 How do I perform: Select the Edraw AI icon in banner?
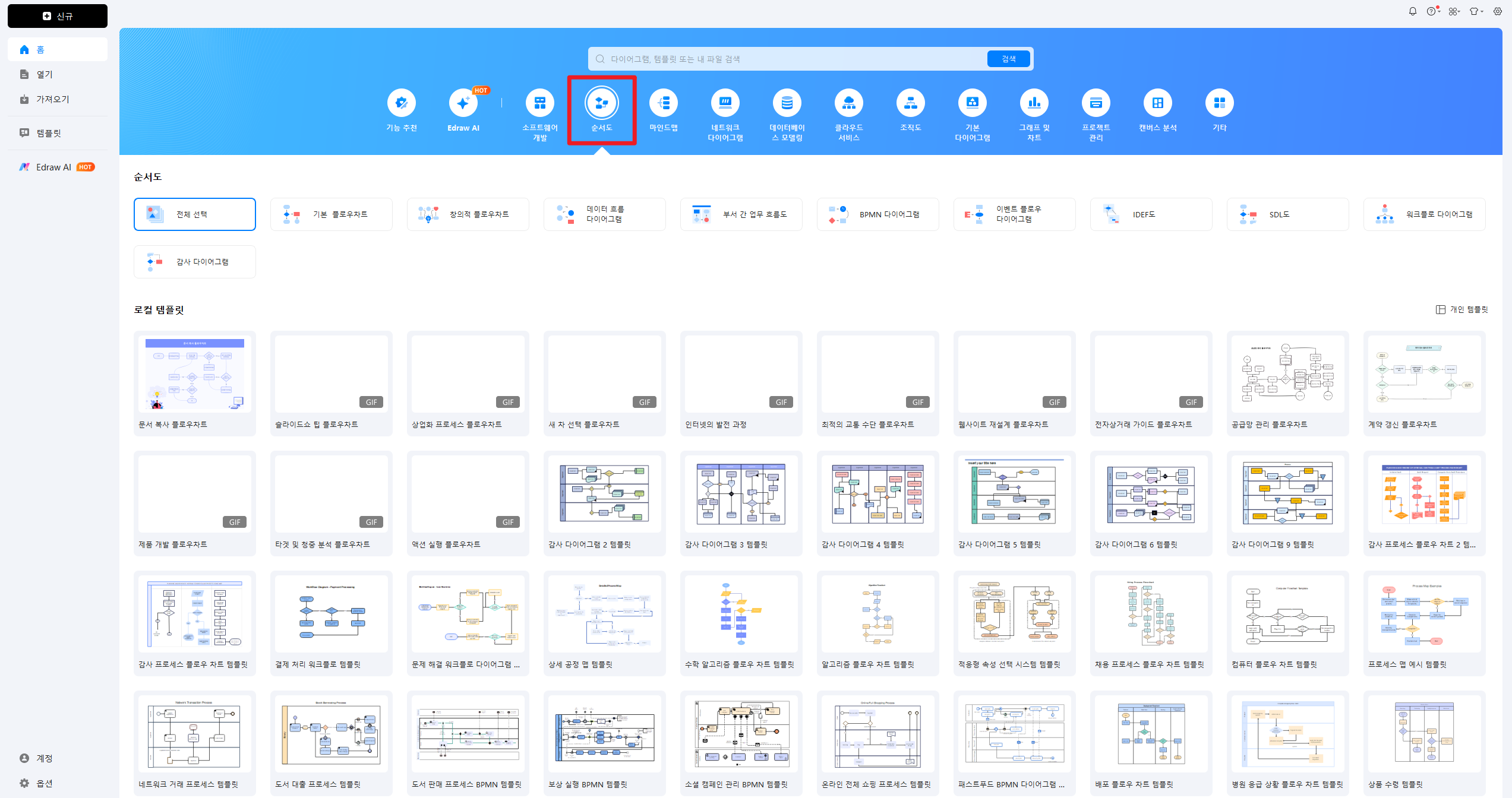463,103
